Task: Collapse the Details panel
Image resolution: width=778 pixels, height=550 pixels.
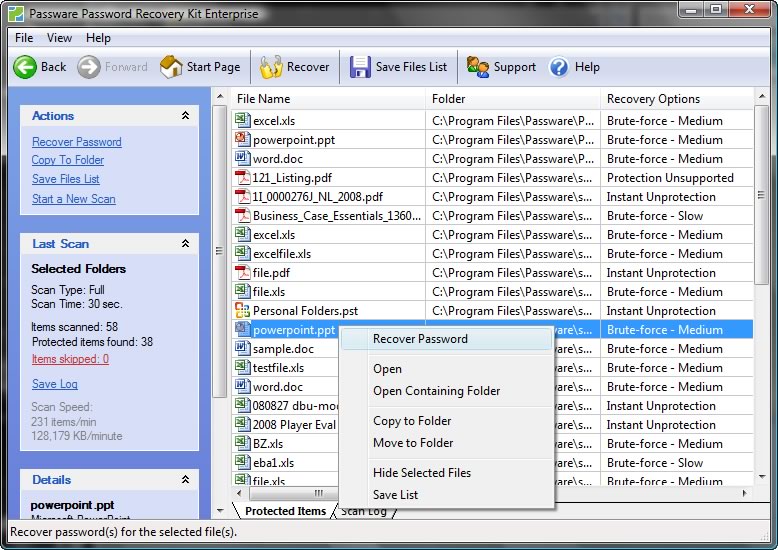Action: [186, 479]
